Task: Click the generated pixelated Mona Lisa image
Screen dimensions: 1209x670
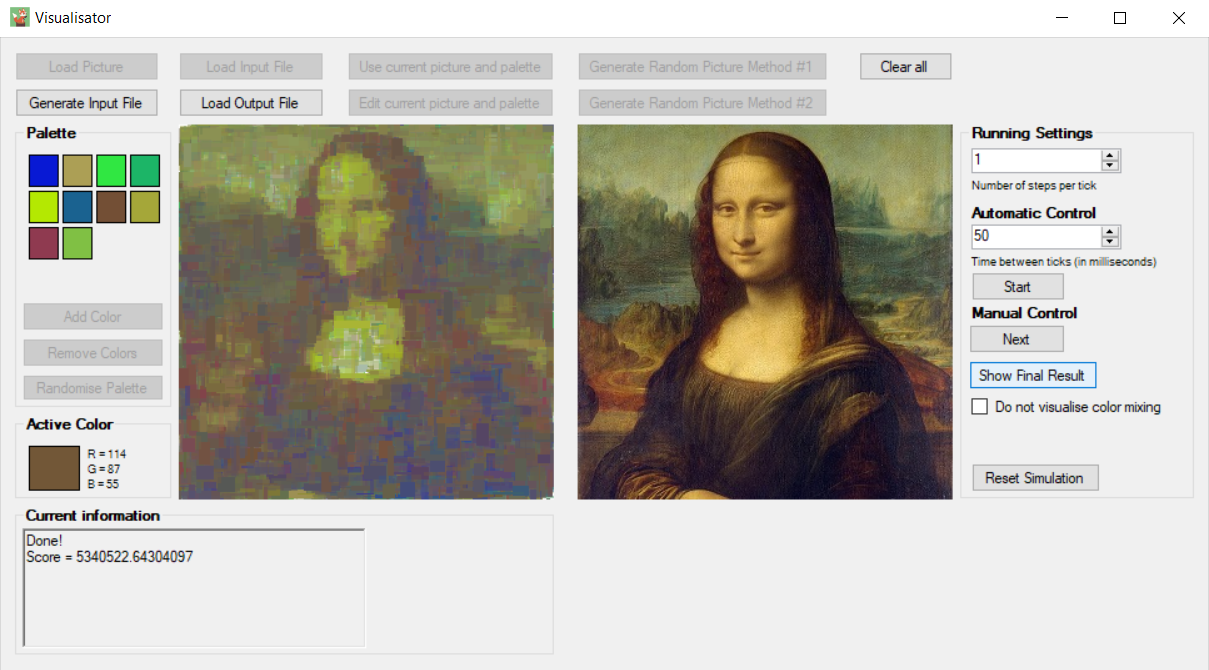Action: (x=366, y=312)
